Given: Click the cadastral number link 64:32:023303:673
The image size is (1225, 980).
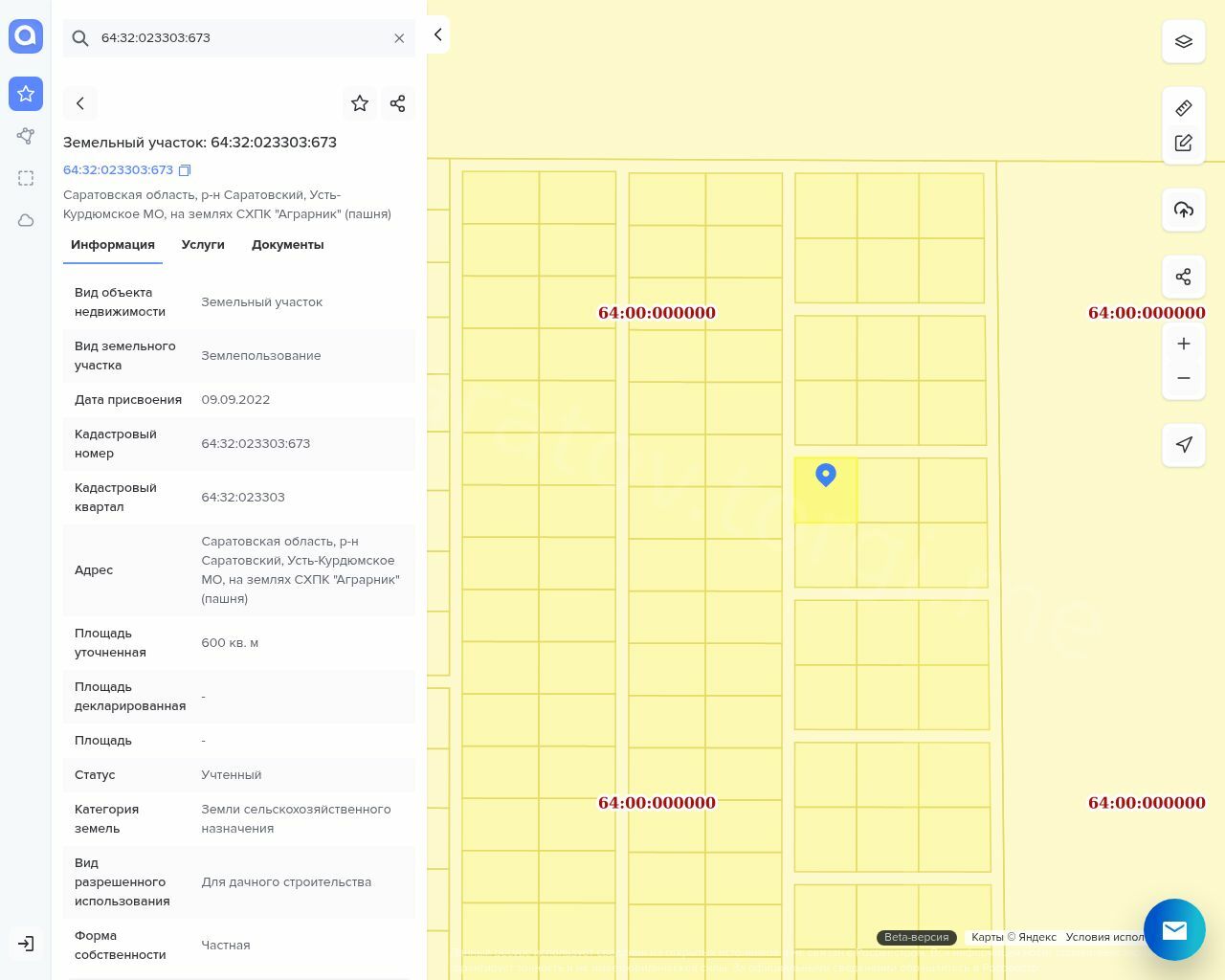Looking at the screenshot, I should 118,170.
